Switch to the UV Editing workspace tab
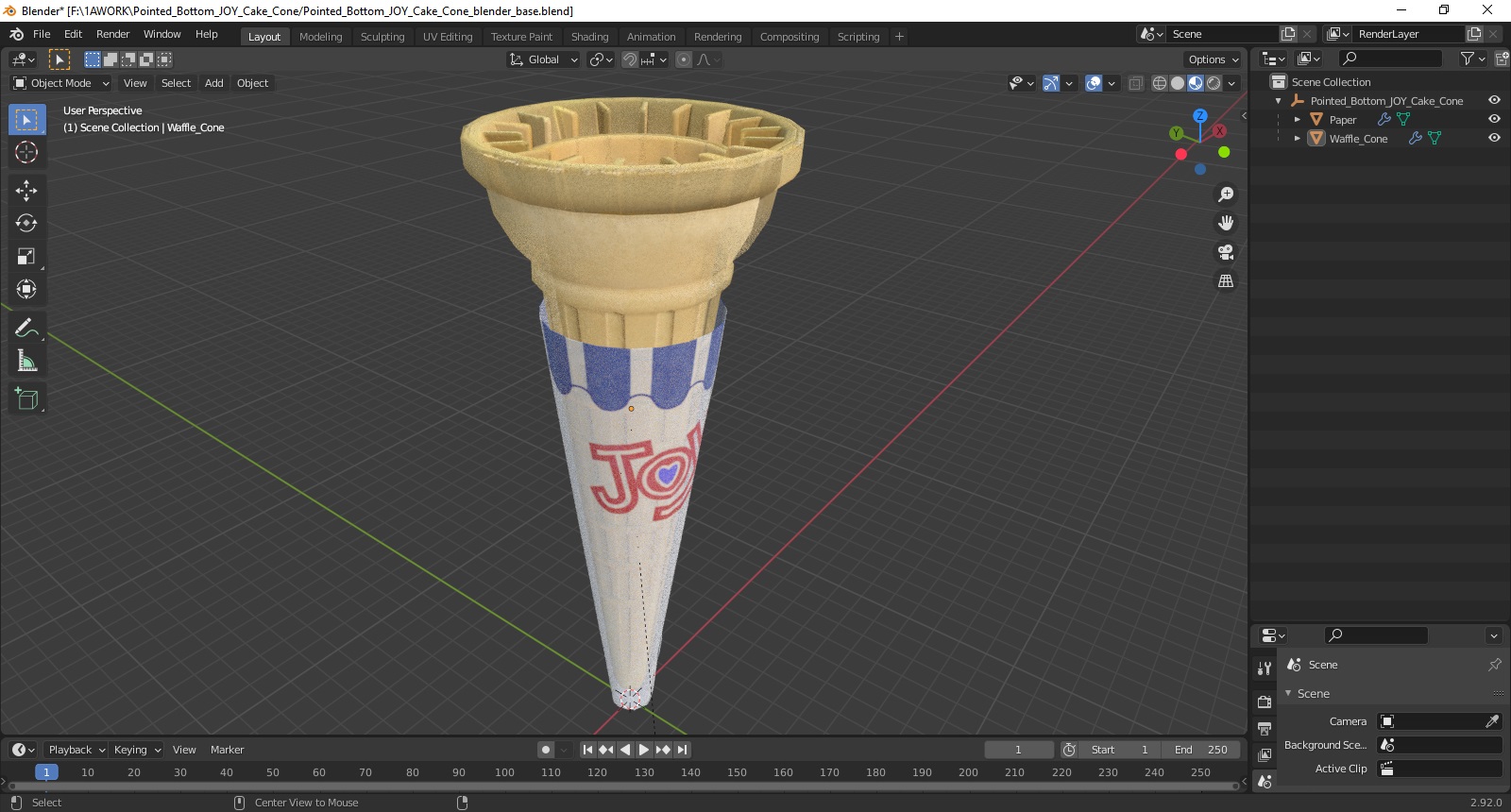 tap(448, 37)
